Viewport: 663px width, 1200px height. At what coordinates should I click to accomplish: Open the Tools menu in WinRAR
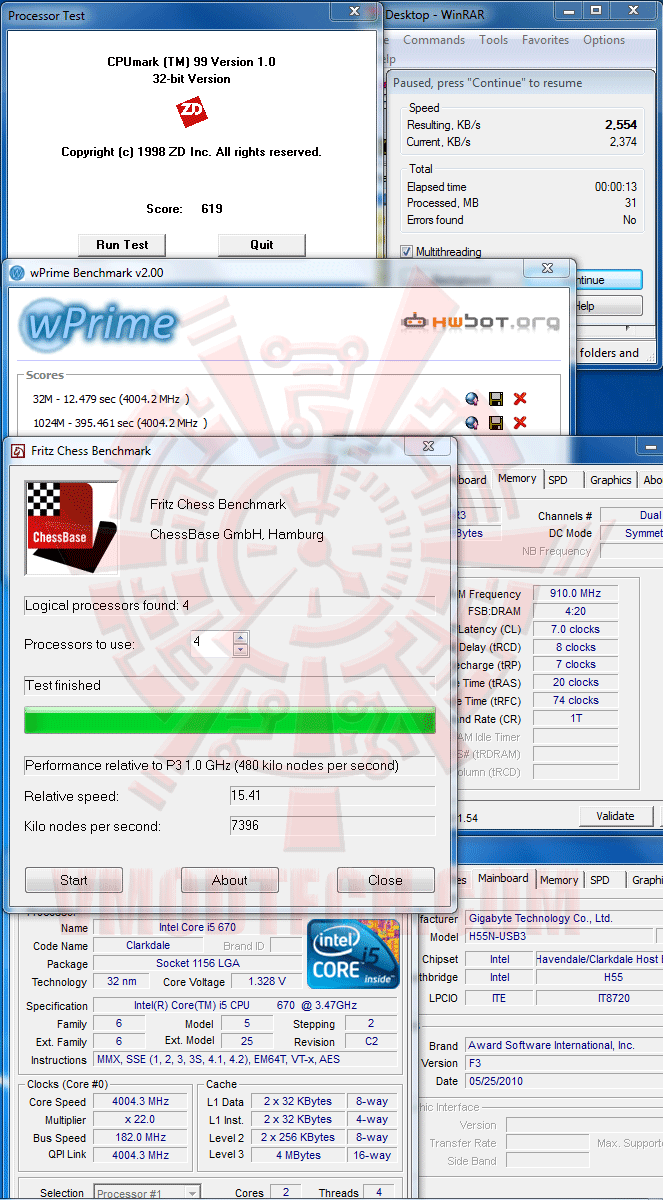(493, 40)
